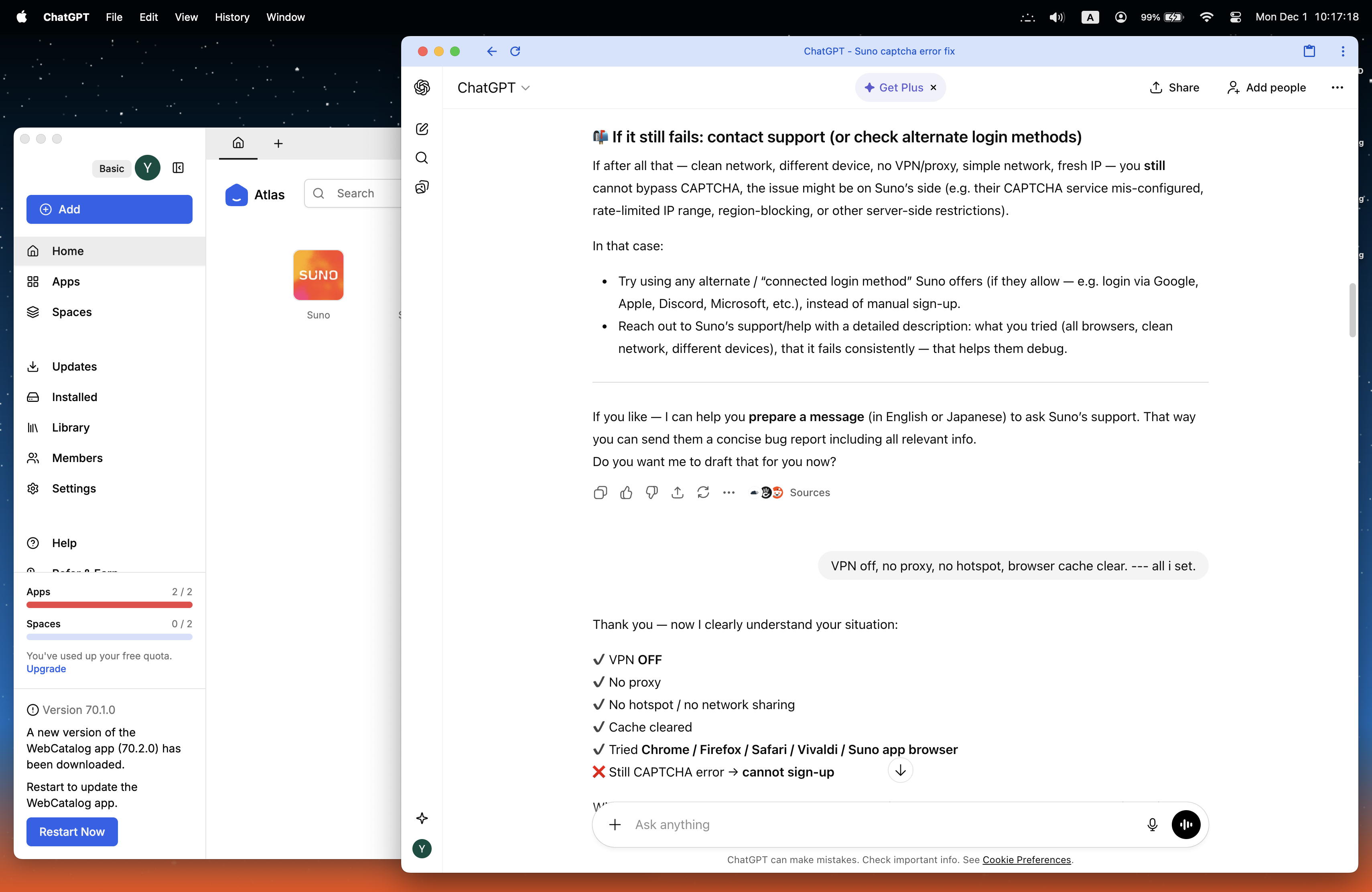Toggle WebCatalog sidebar collapse icon

[x=178, y=168]
